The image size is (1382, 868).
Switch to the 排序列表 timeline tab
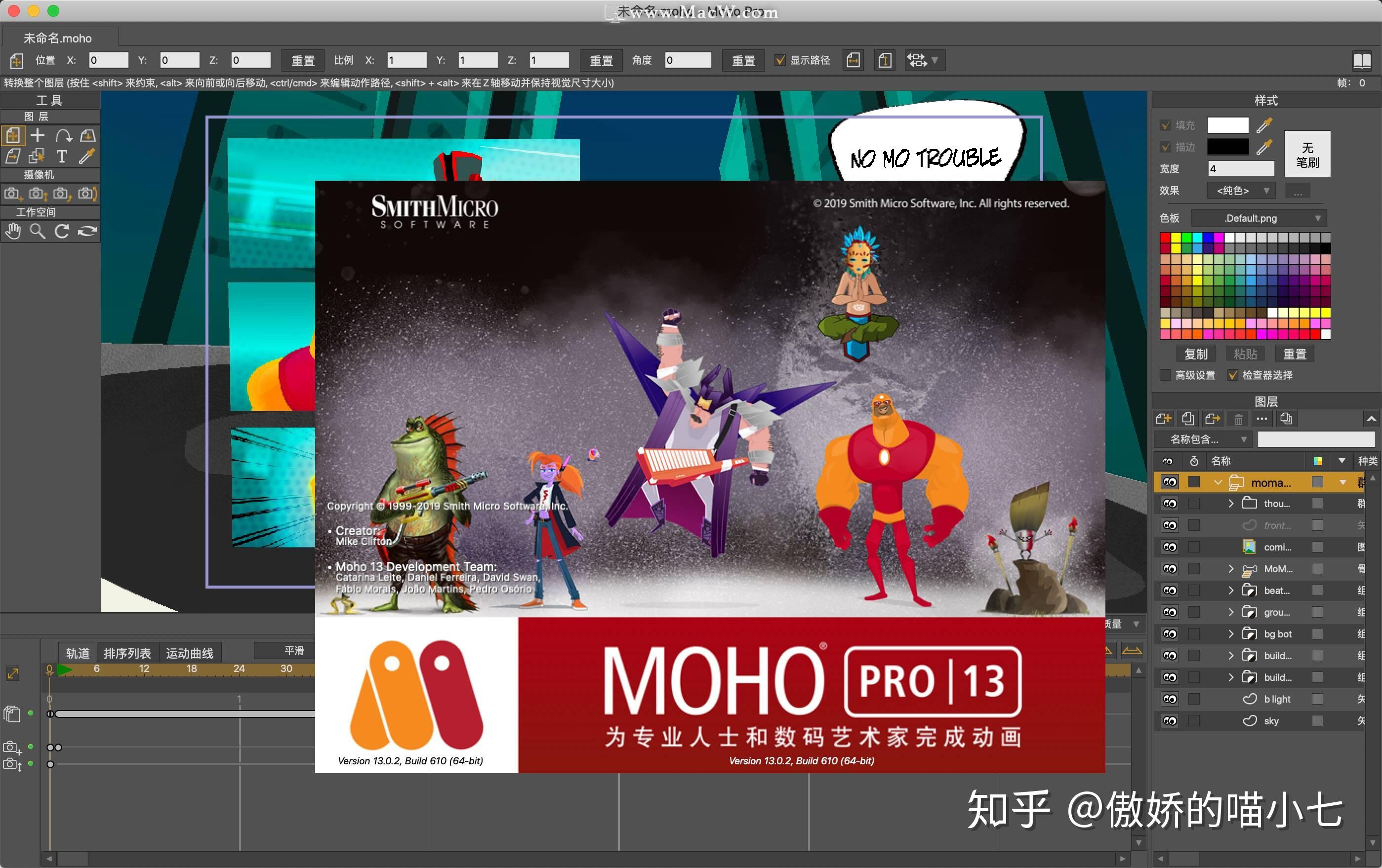[127, 653]
